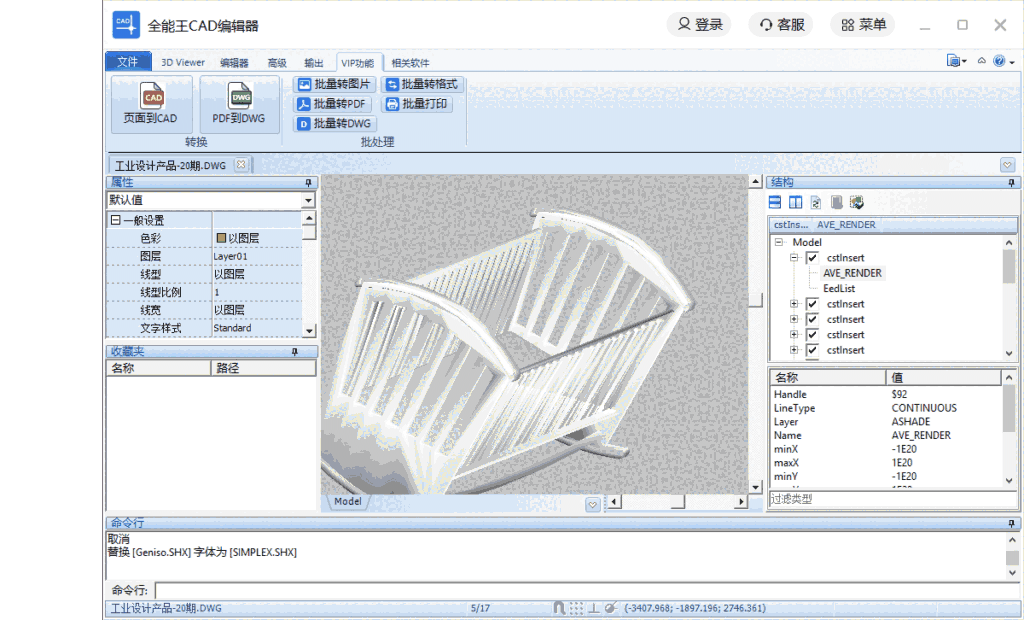Open 批量转格式 batch format conversion

pos(420,85)
